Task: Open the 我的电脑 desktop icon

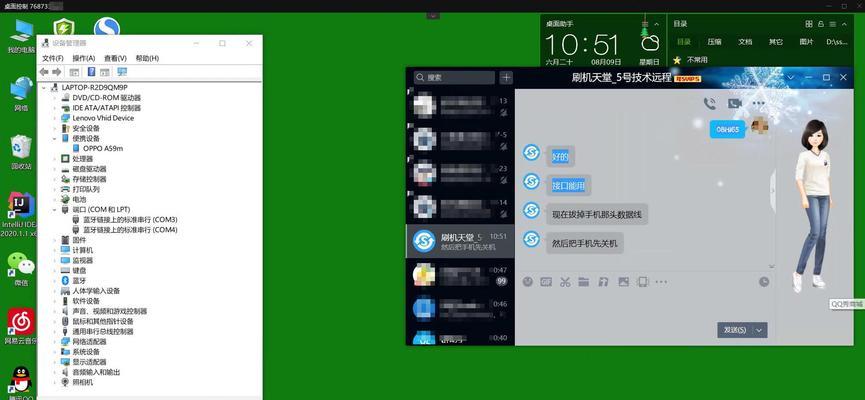Action: pyautogui.click(x=21, y=36)
